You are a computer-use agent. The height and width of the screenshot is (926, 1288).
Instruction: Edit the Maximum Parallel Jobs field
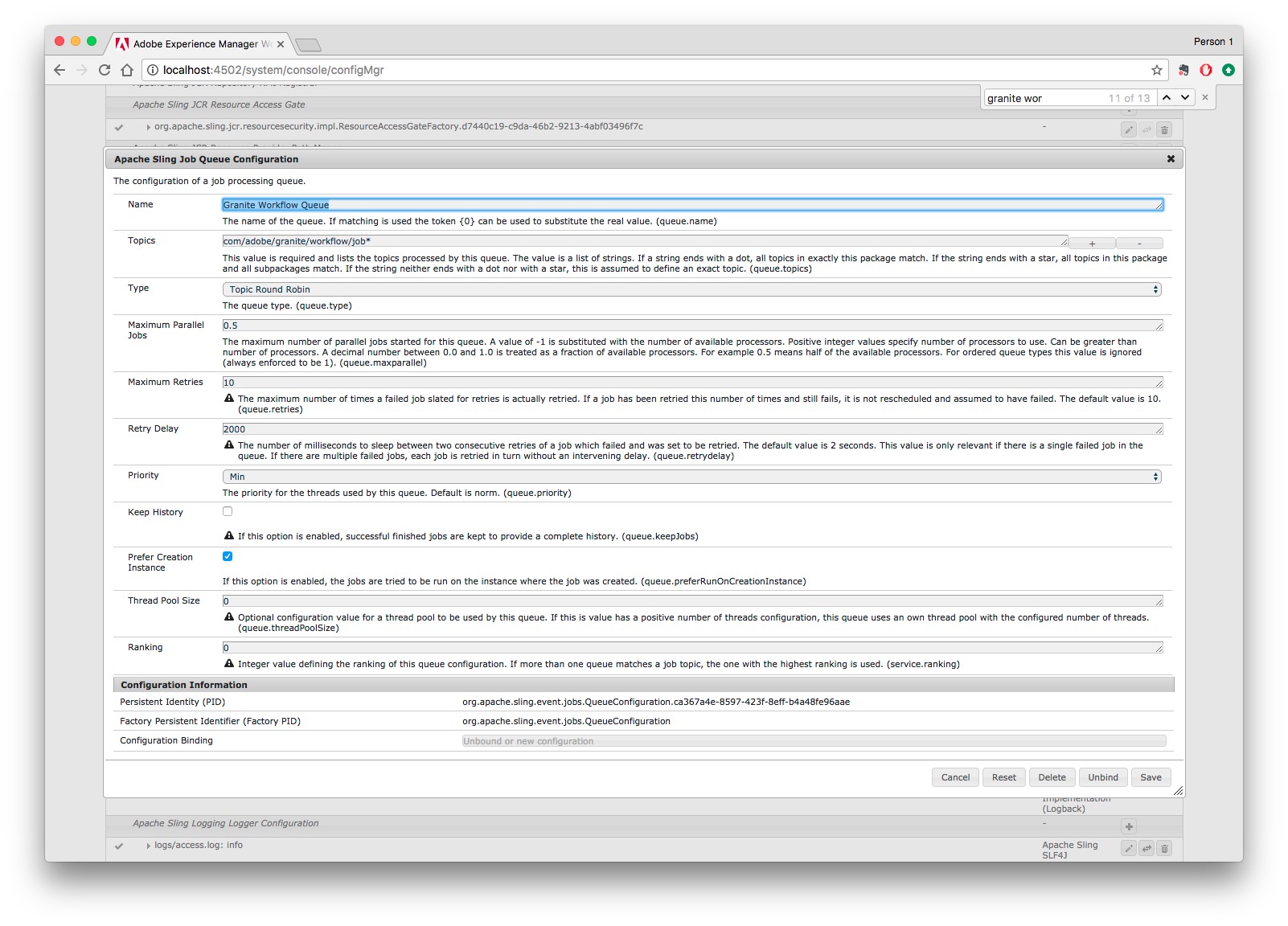coord(692,326)
